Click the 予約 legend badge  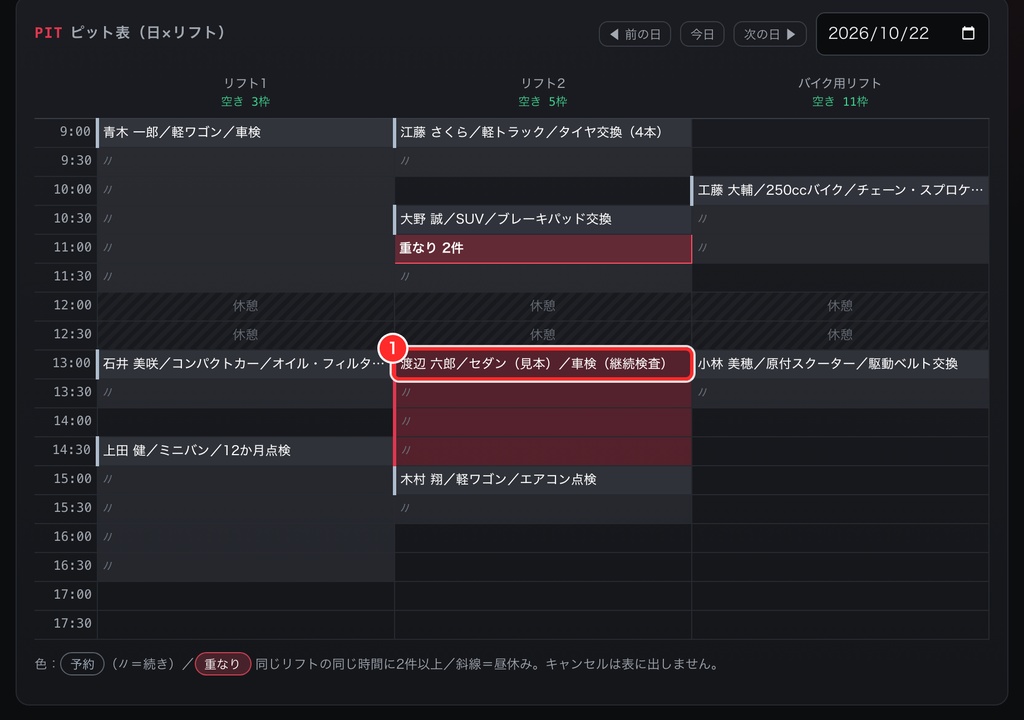[x=82, y=664]
